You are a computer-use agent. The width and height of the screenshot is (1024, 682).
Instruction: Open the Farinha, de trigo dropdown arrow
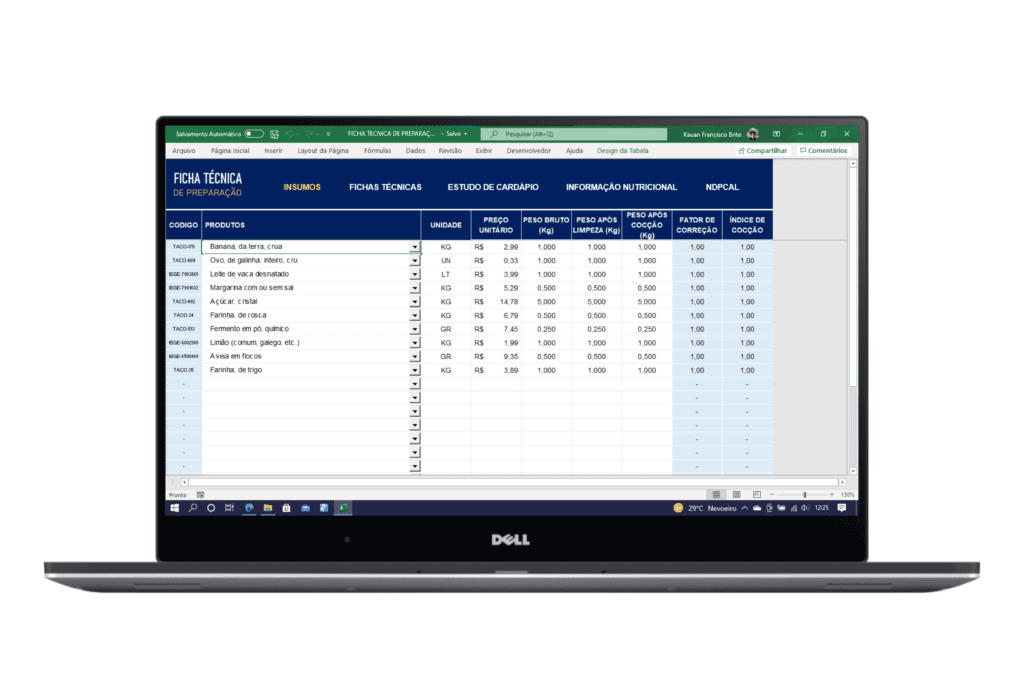(x=415, y=370)
